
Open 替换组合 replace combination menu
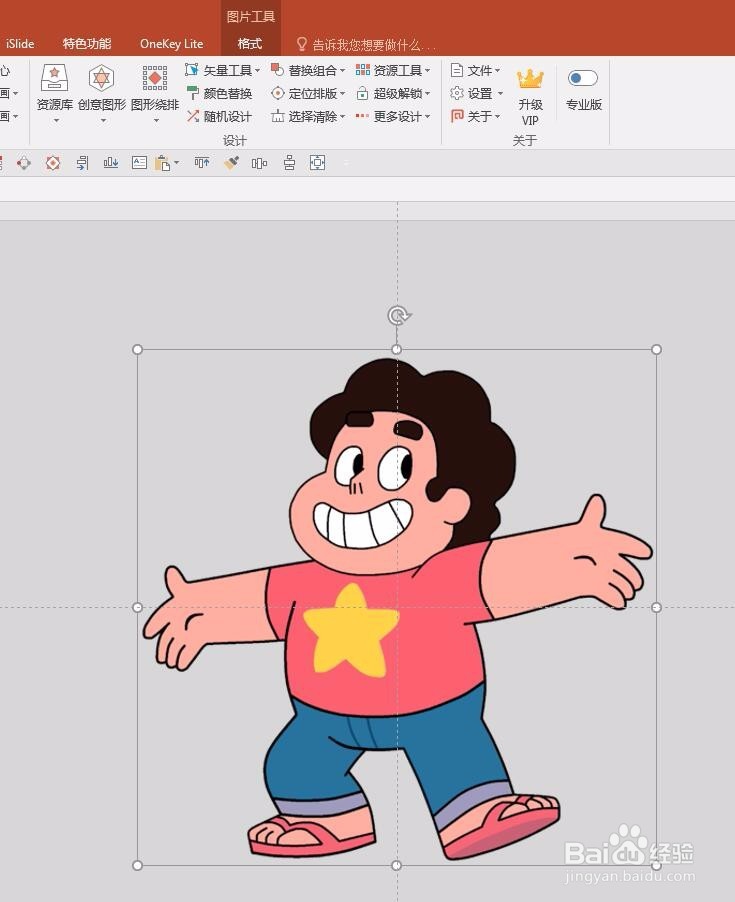(308, 70)
